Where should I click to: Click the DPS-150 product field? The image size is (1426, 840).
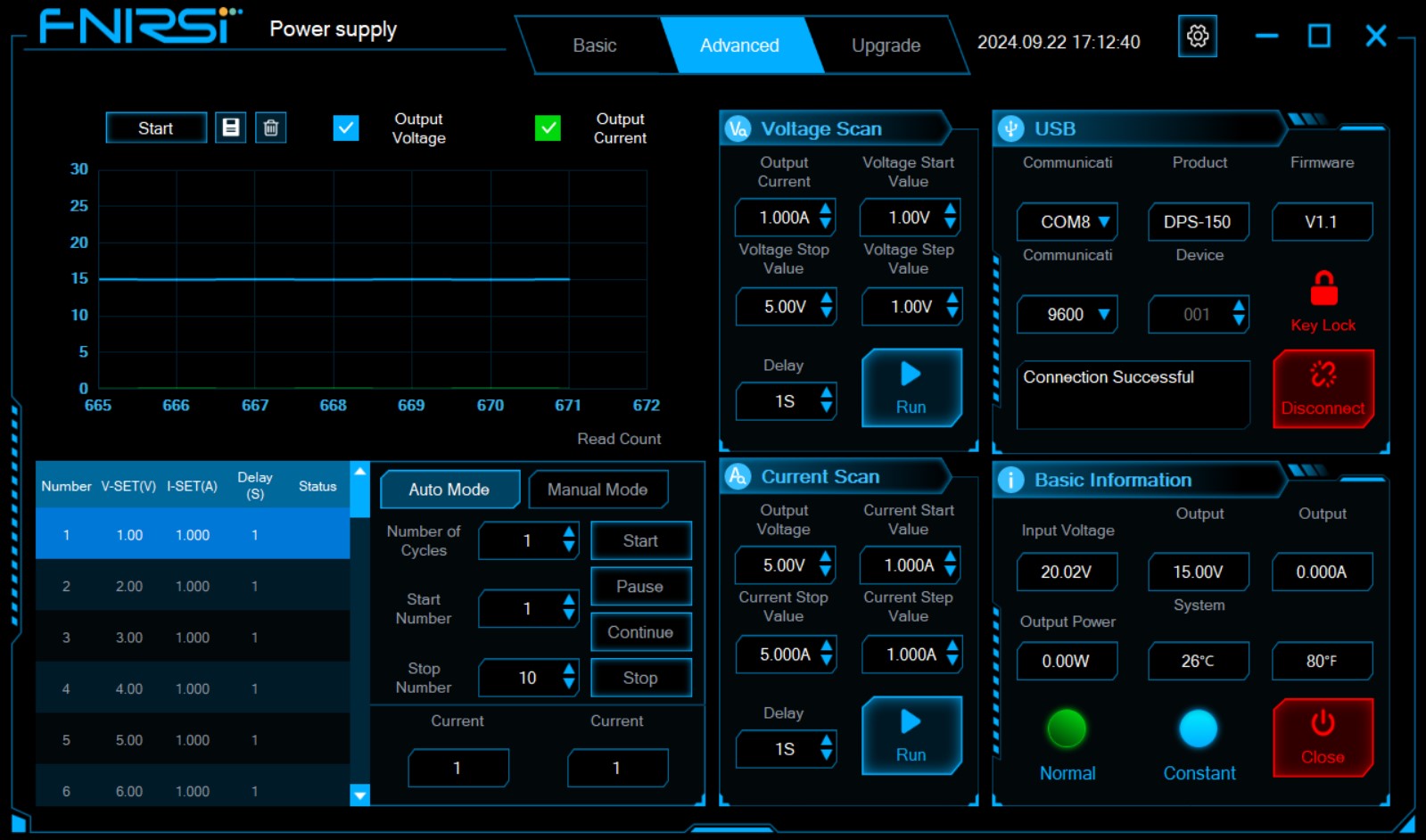[x=1198, y=222]
